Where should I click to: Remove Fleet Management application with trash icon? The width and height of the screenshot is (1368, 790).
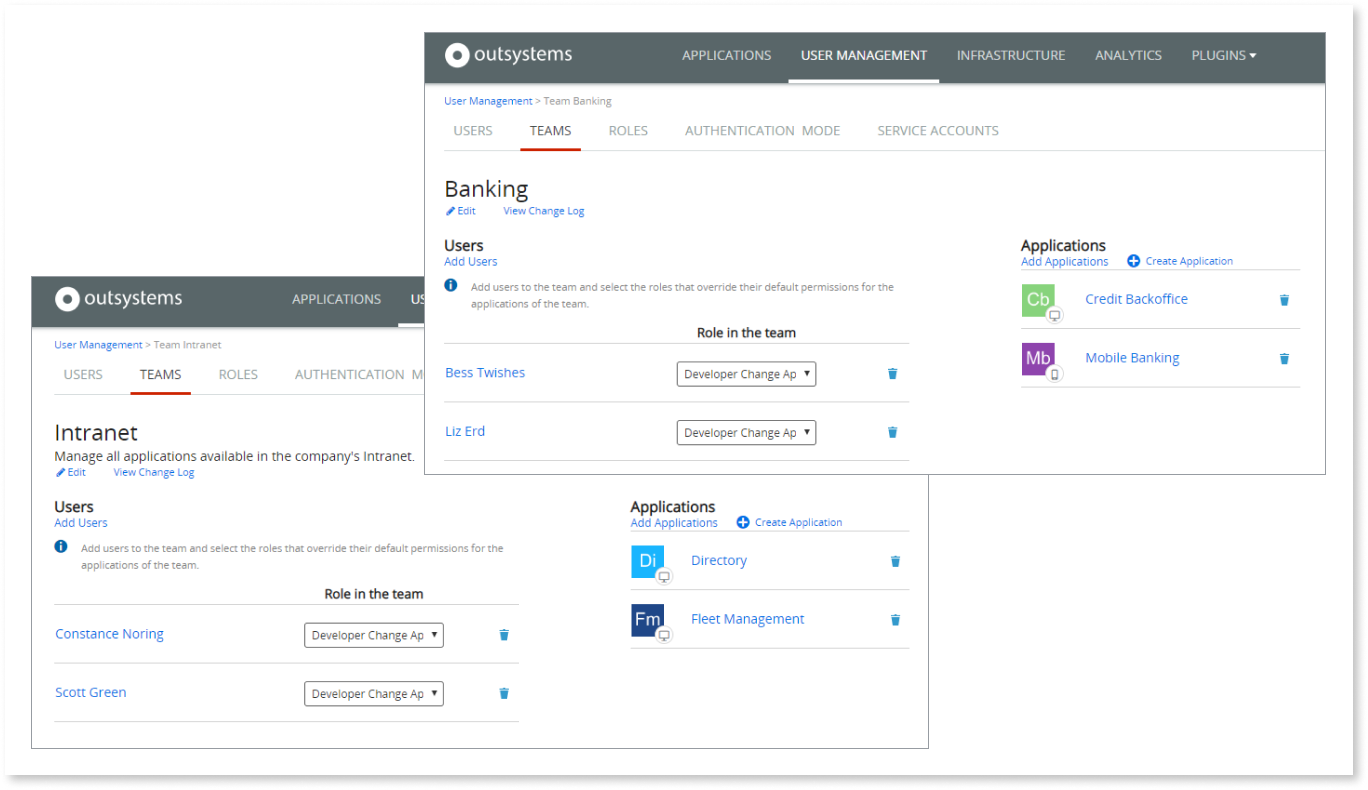click(x=895, y=620)
